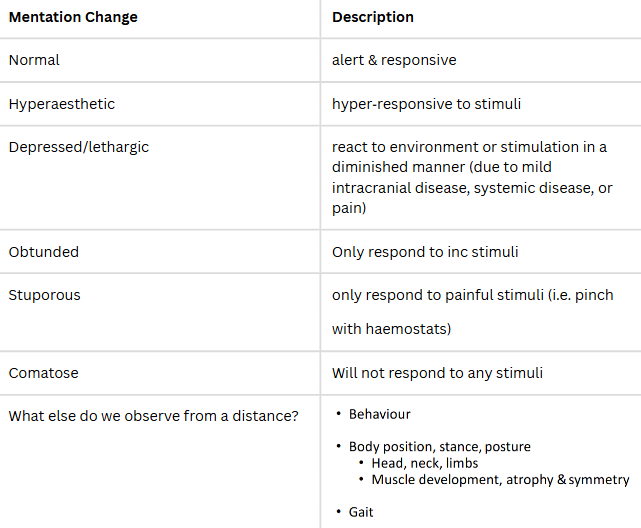Click the "Description" column header
Screen dimensions: 641x528
coord(373,18)
